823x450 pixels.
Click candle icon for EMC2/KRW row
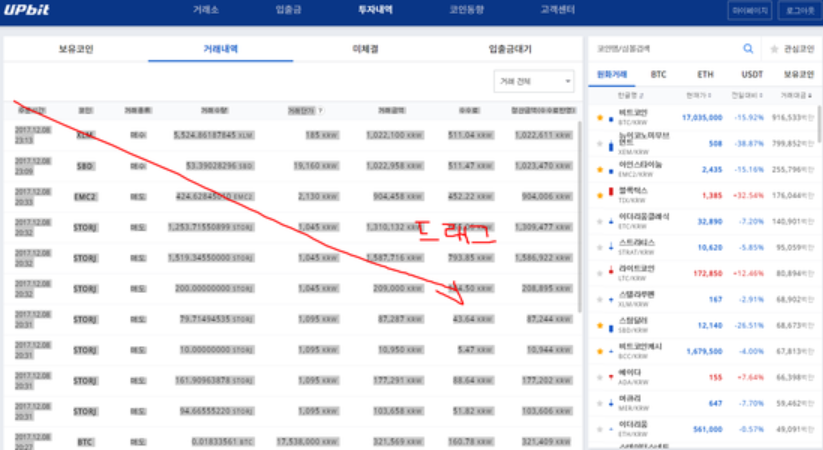pyautogui.click(x=610, y=171)
